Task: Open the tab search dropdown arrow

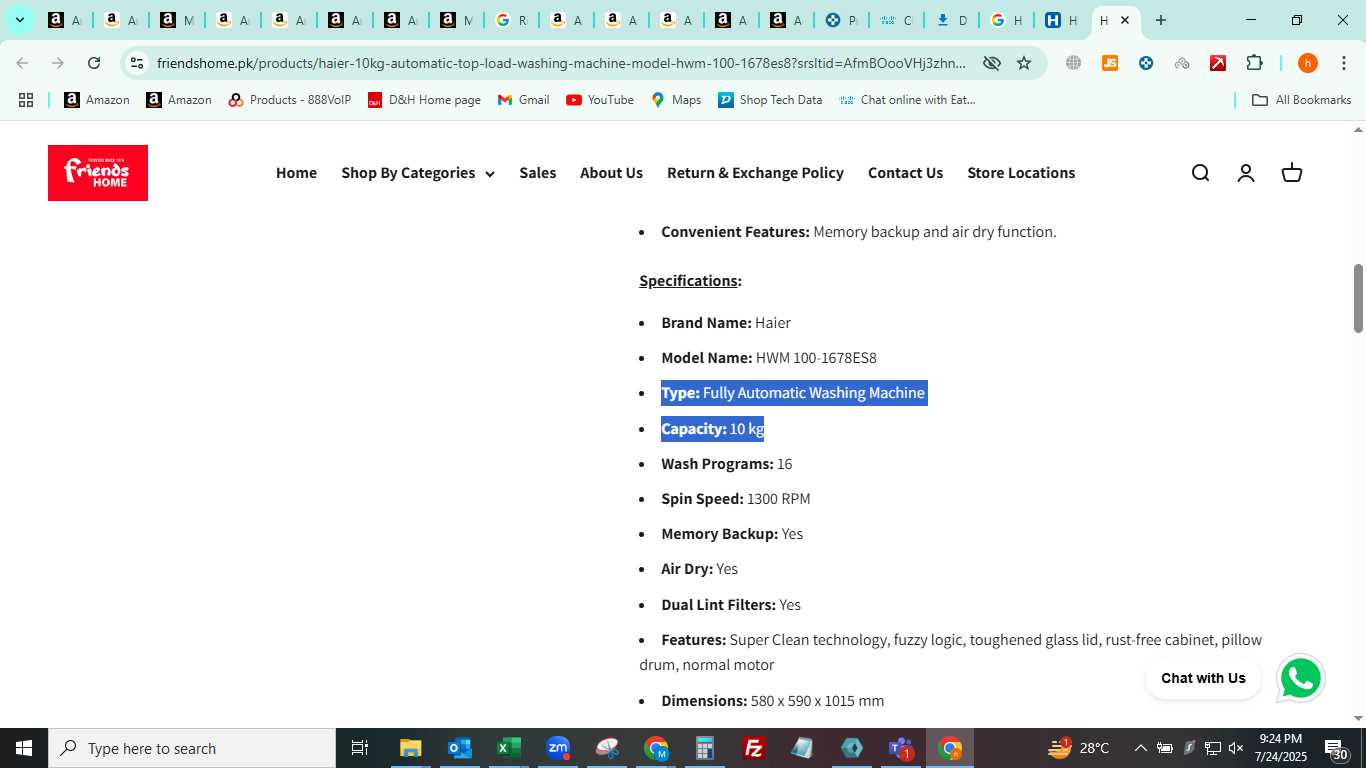Action: (x=19, y=20)
